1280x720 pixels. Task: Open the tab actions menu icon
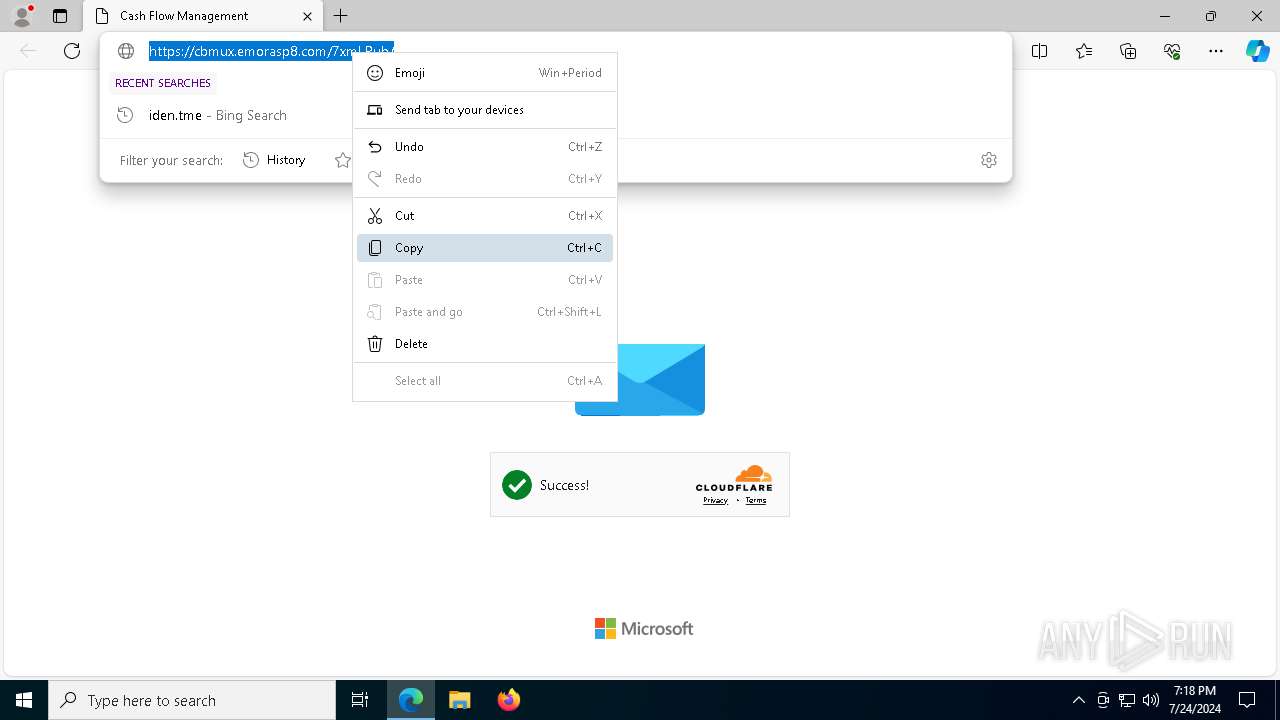point(60,16)
